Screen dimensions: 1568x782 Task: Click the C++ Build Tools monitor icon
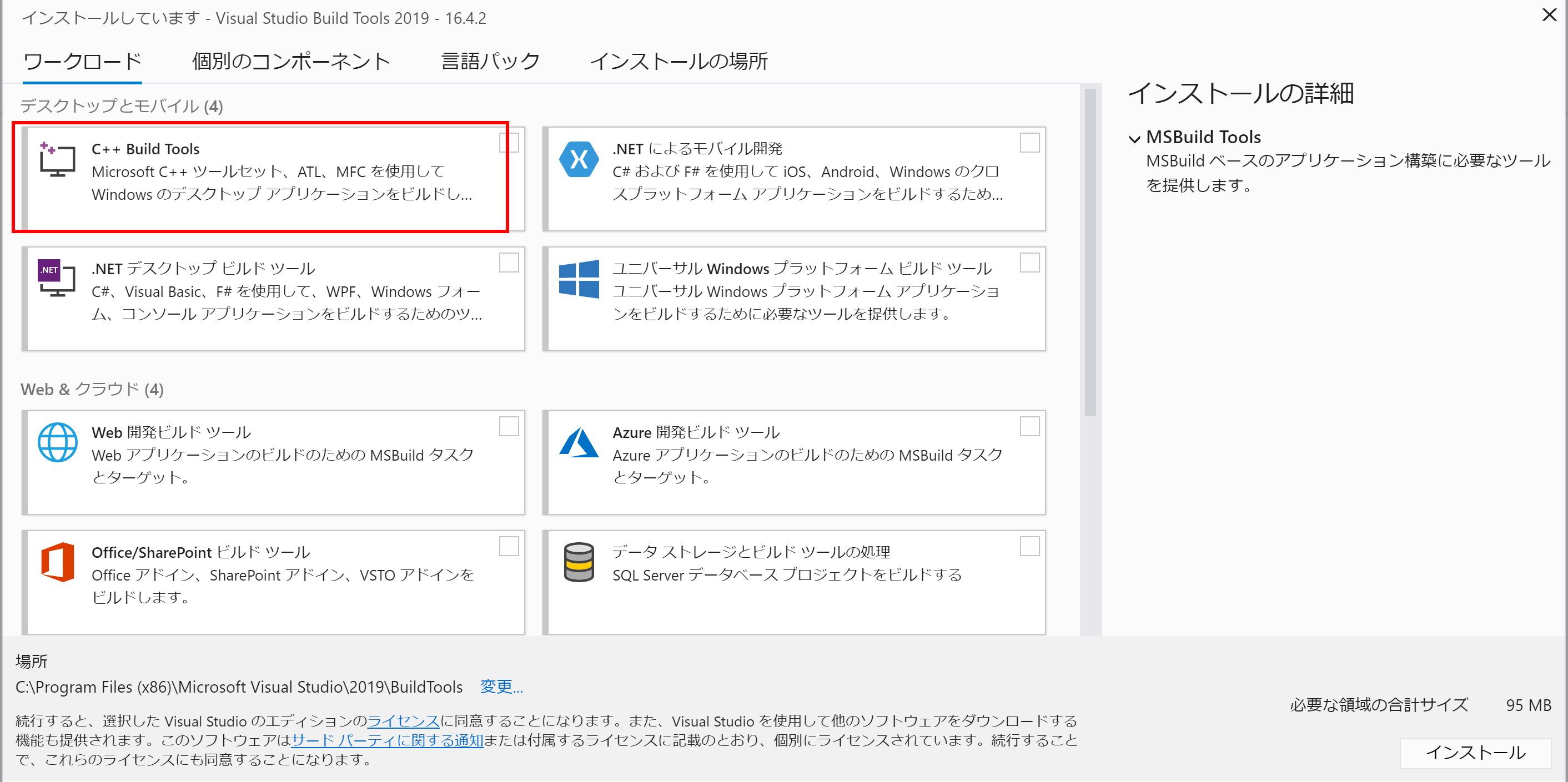coord(57,159)
